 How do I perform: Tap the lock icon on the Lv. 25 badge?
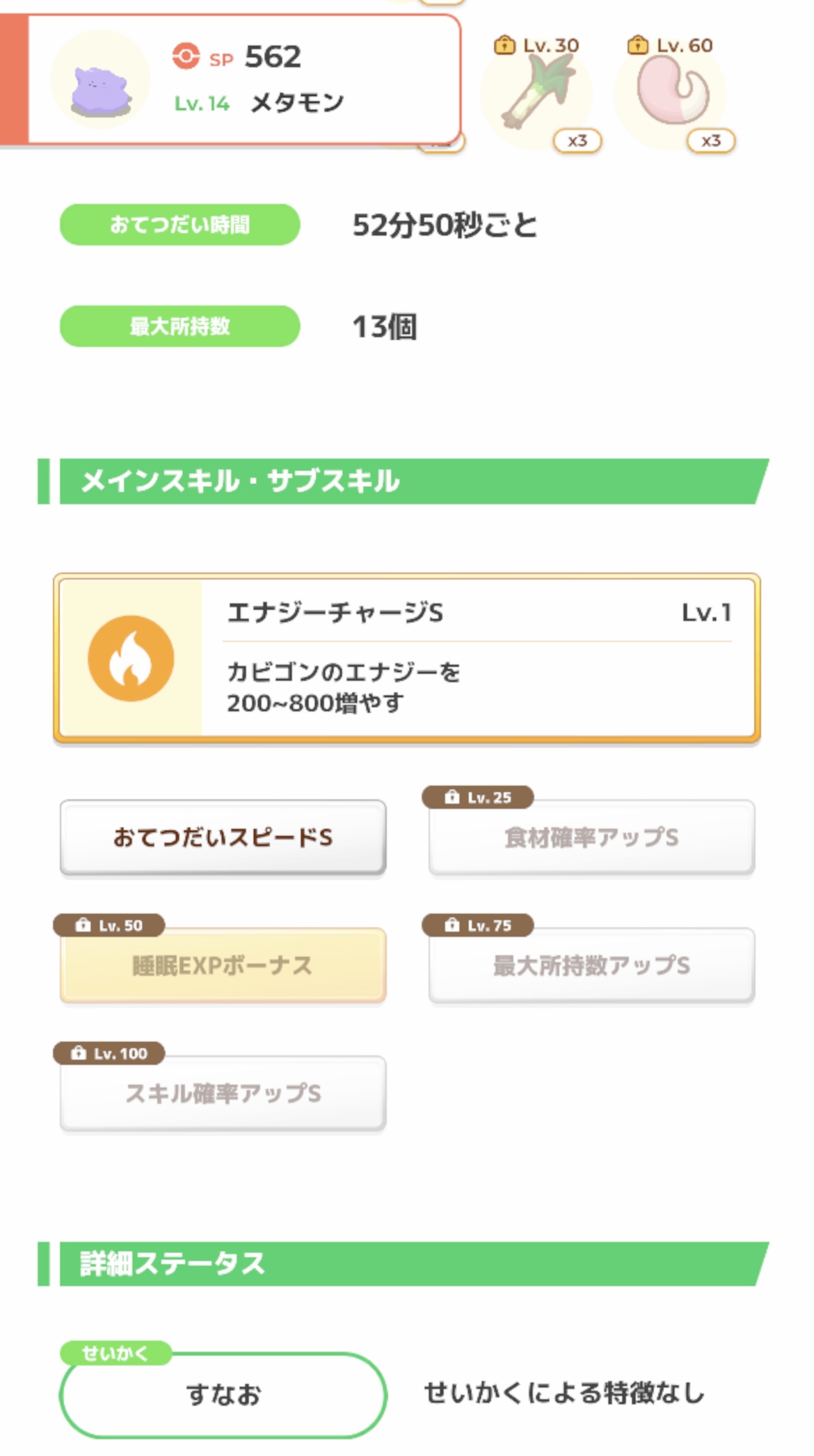[452, 797]
